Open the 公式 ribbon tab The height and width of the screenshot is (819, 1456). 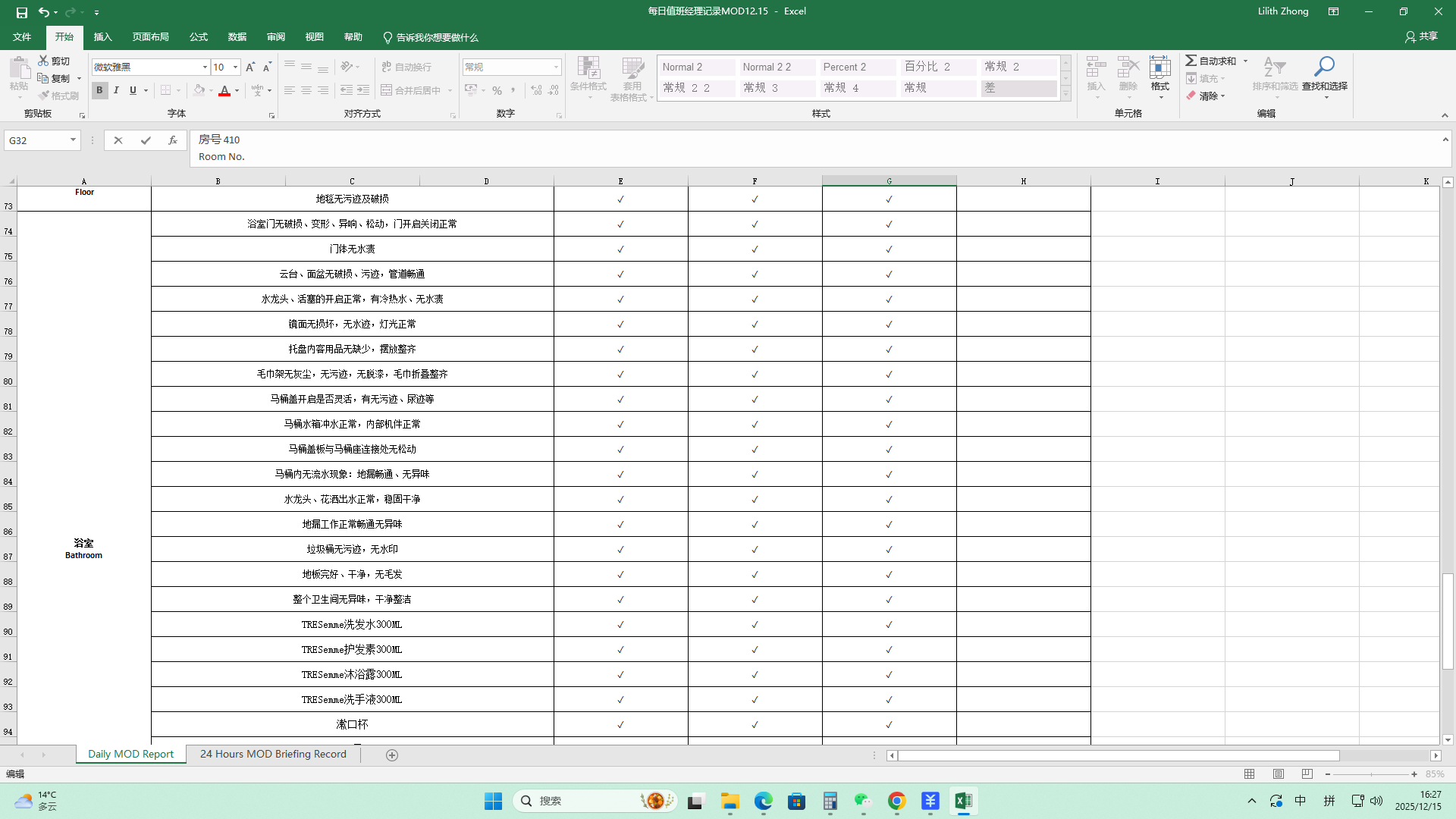point(199,37)
